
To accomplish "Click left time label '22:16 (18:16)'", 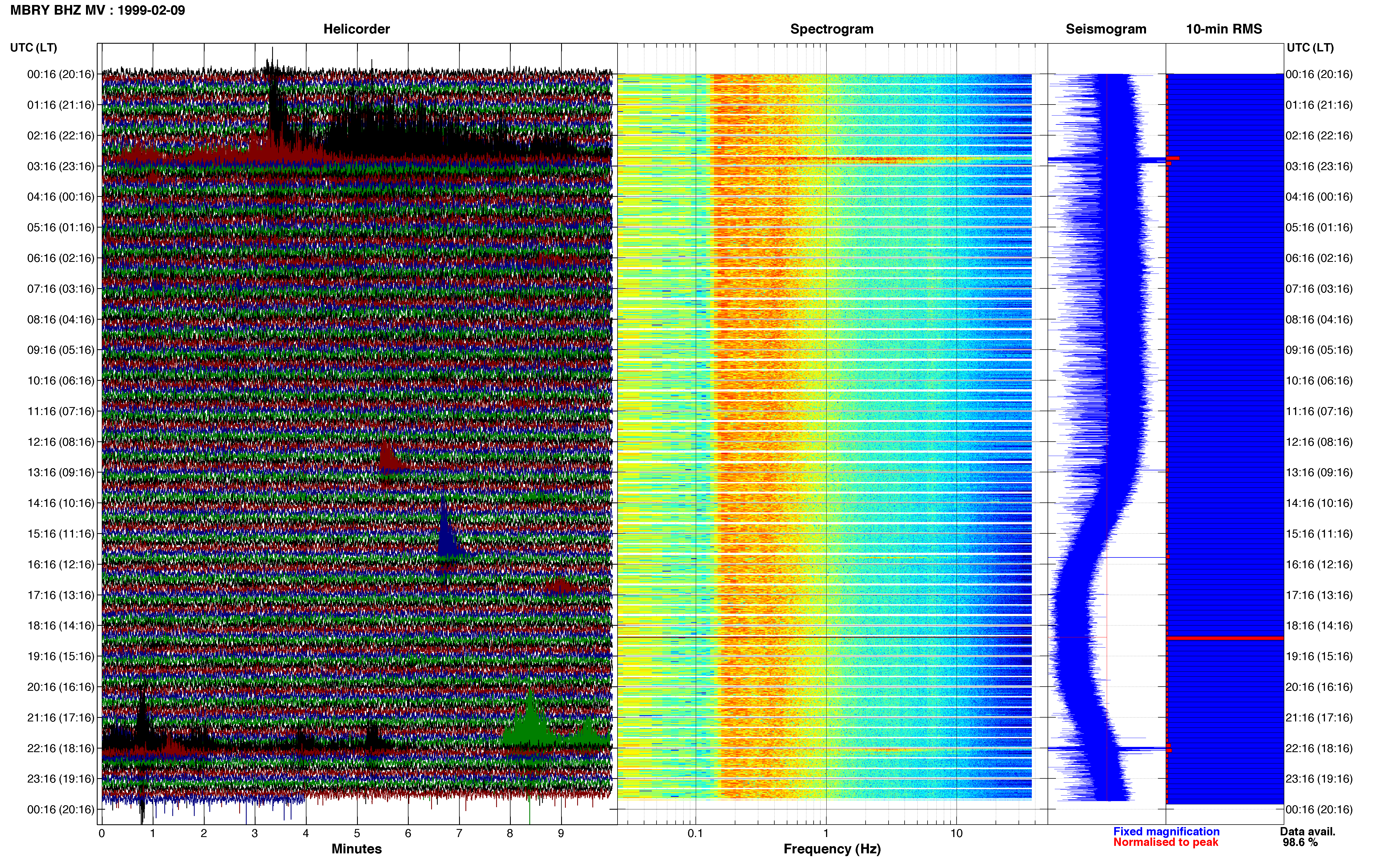I will (60, 749).
